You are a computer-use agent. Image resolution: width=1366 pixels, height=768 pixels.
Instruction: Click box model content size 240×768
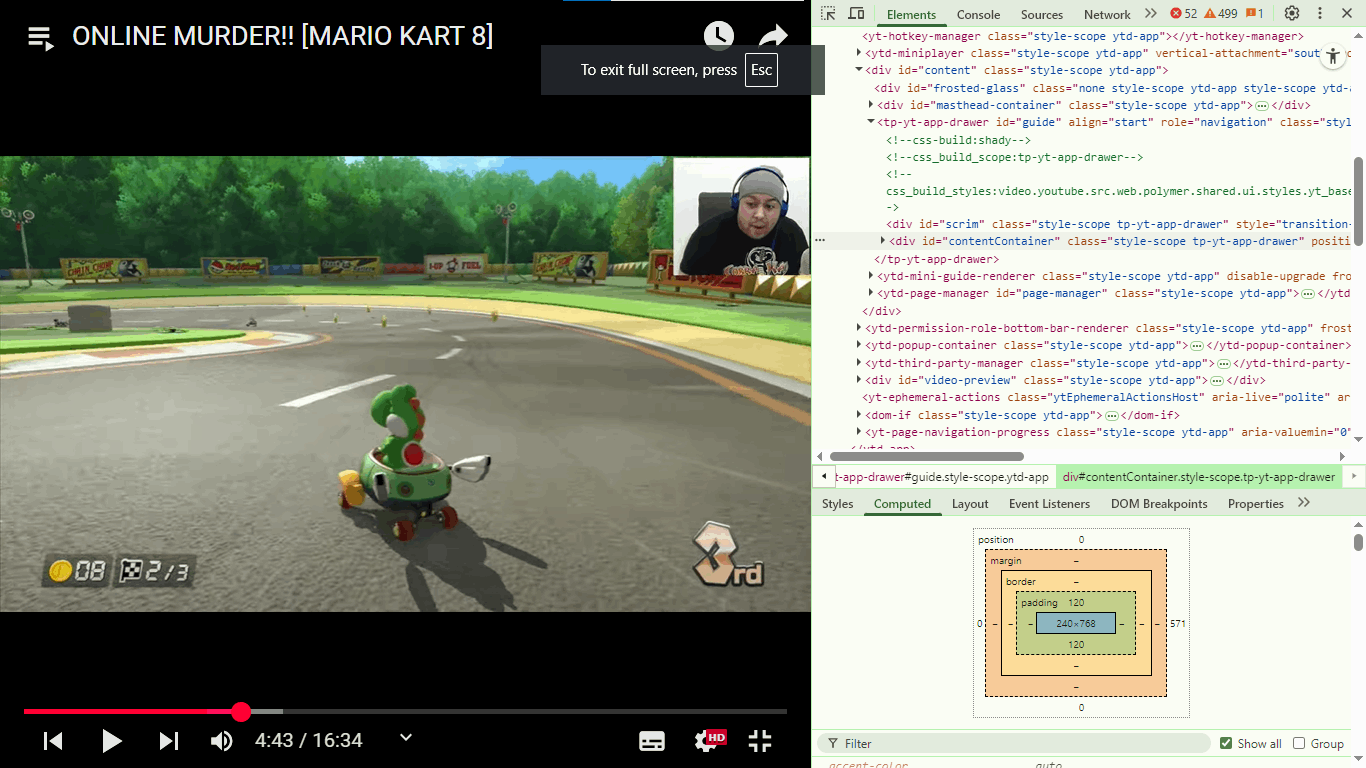1076,623
